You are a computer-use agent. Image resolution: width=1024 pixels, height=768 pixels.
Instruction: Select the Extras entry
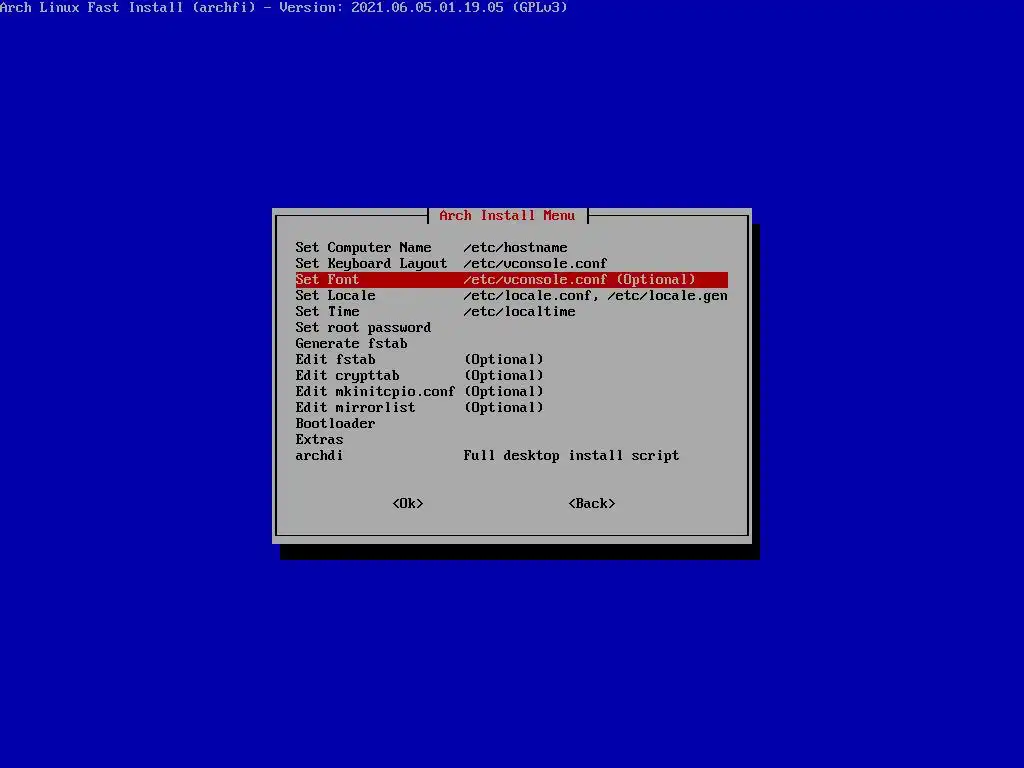(511, 440)
